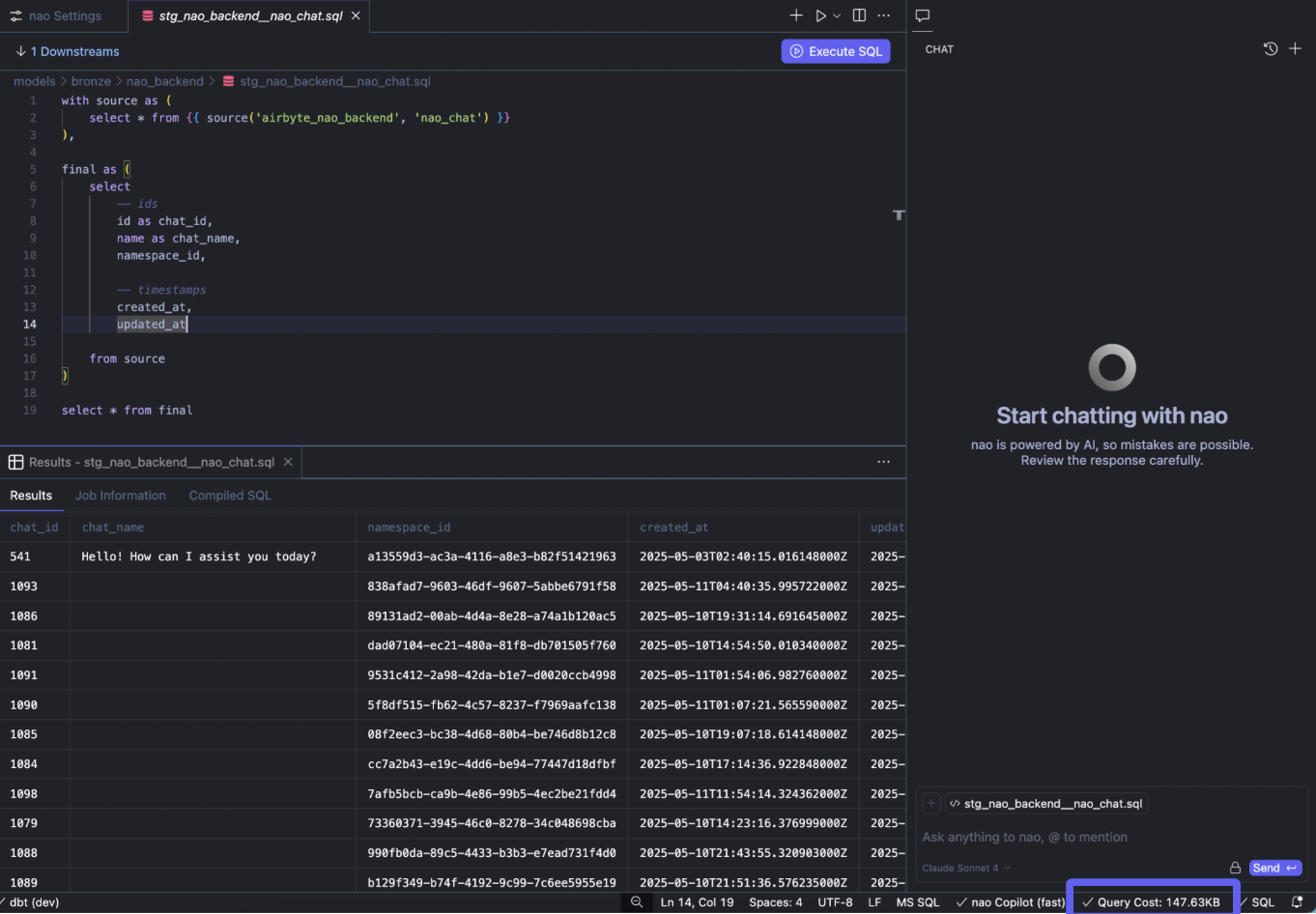Change indentation via Spaces: 4
The height and width of the screenshot is (914, 1316).
776,902
